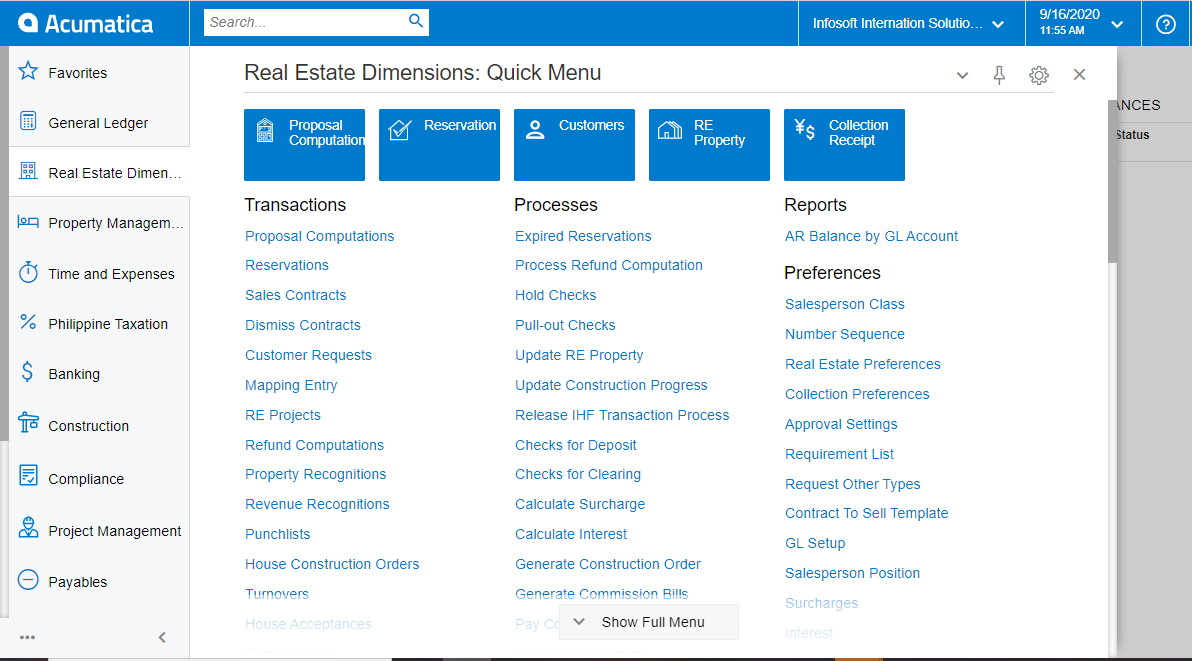1192x661 pixels.
Task: Open Time and Expenses stopwatch icon
Action: [28, 272]
